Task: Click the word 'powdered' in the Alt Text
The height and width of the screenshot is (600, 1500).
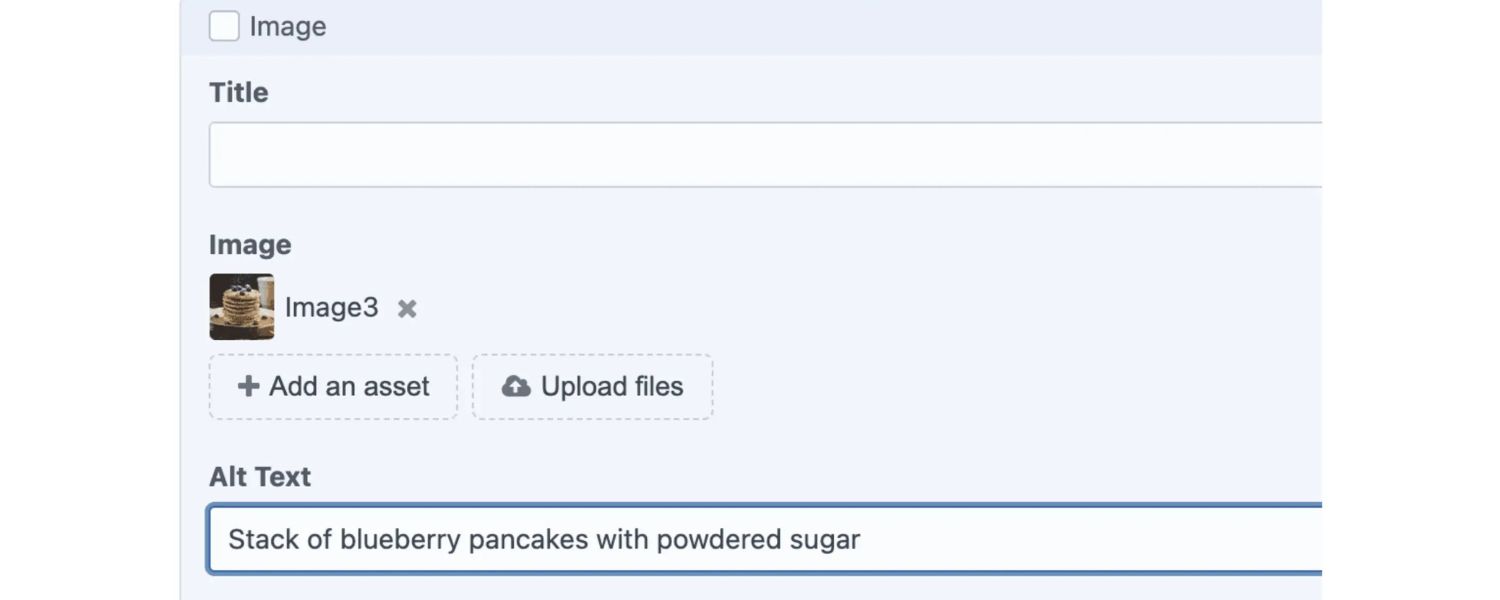Action: [x=712, y=540]
